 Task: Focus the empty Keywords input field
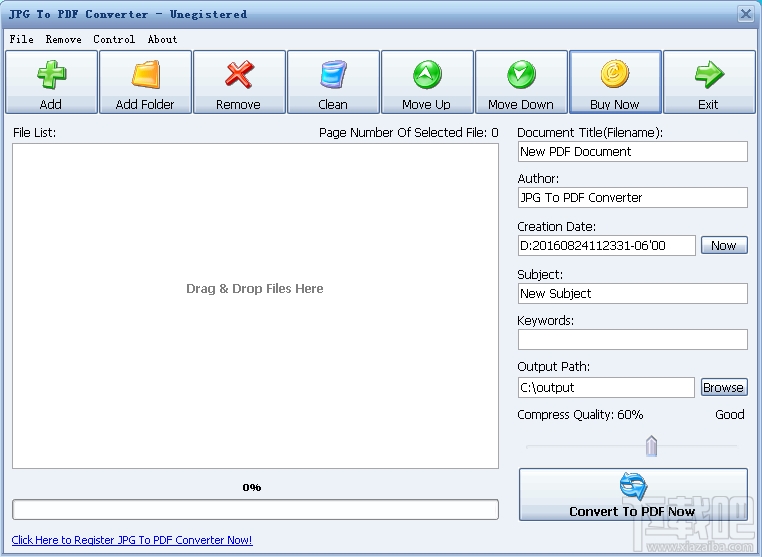633,339
